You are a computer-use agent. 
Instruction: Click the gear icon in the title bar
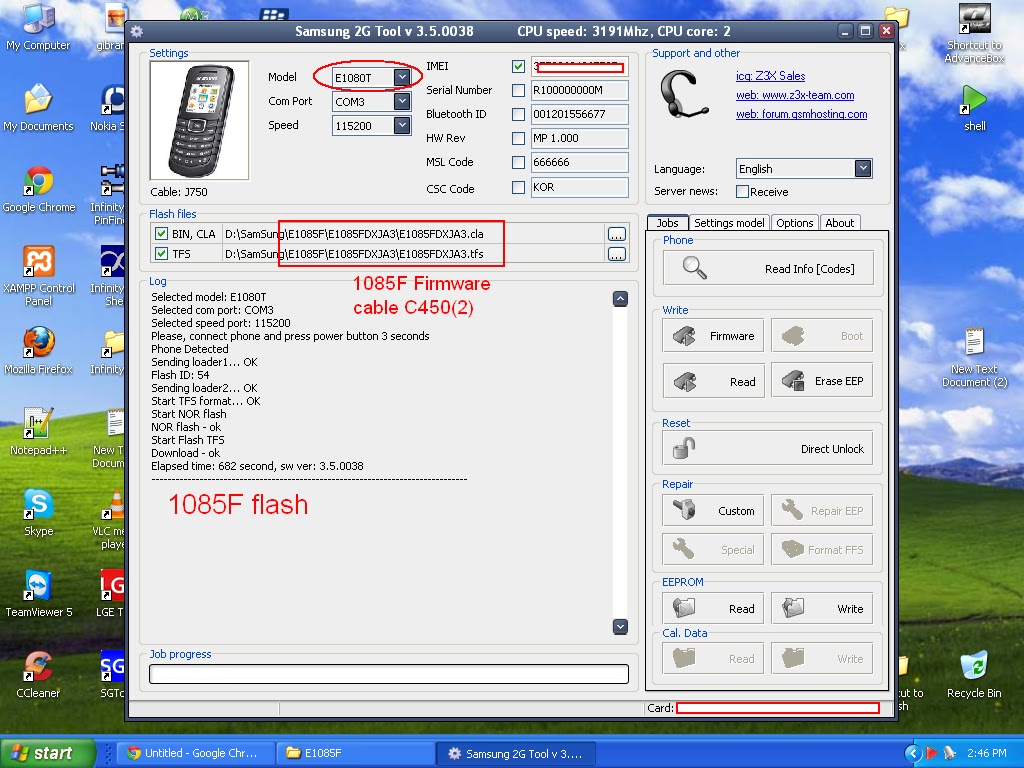(136, 31)
